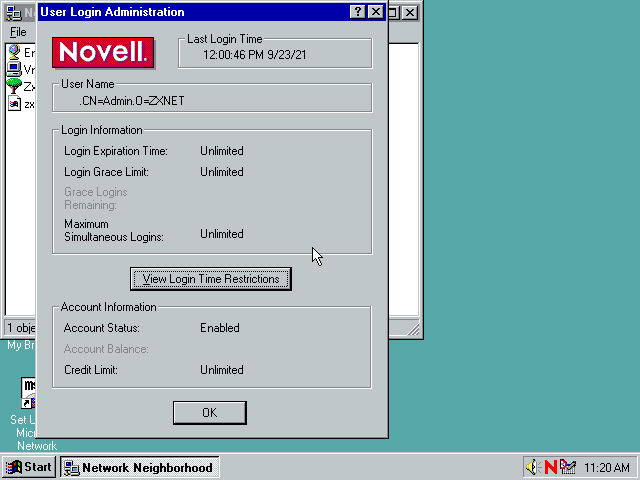Image resolution: width=640 pixels, height=480 pixels.
Task: Open the Start menu
Action: click(x=29, y=467)
